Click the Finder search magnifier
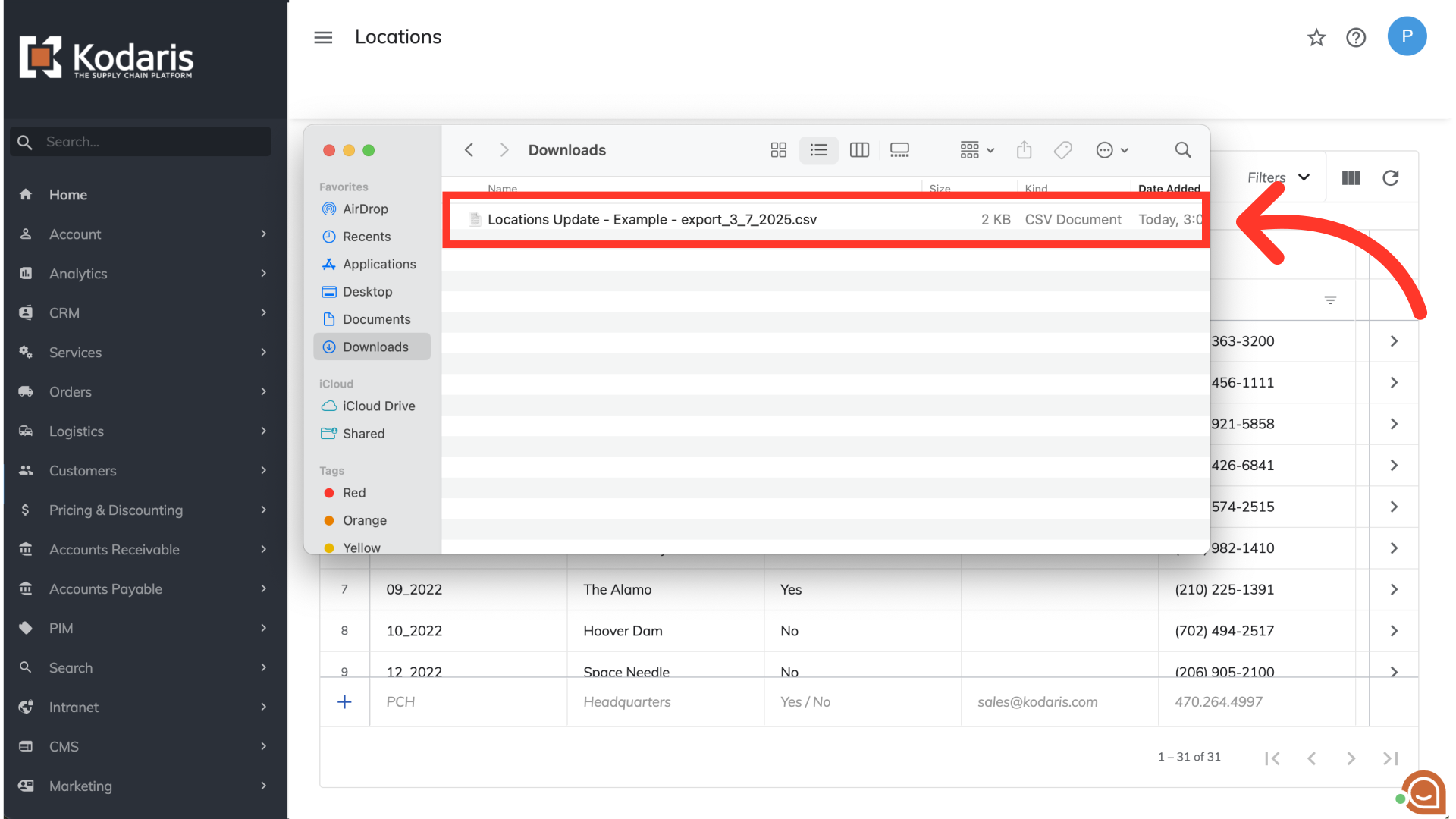This screenshot has width=1456, height=819. [x=1182, y=150]
